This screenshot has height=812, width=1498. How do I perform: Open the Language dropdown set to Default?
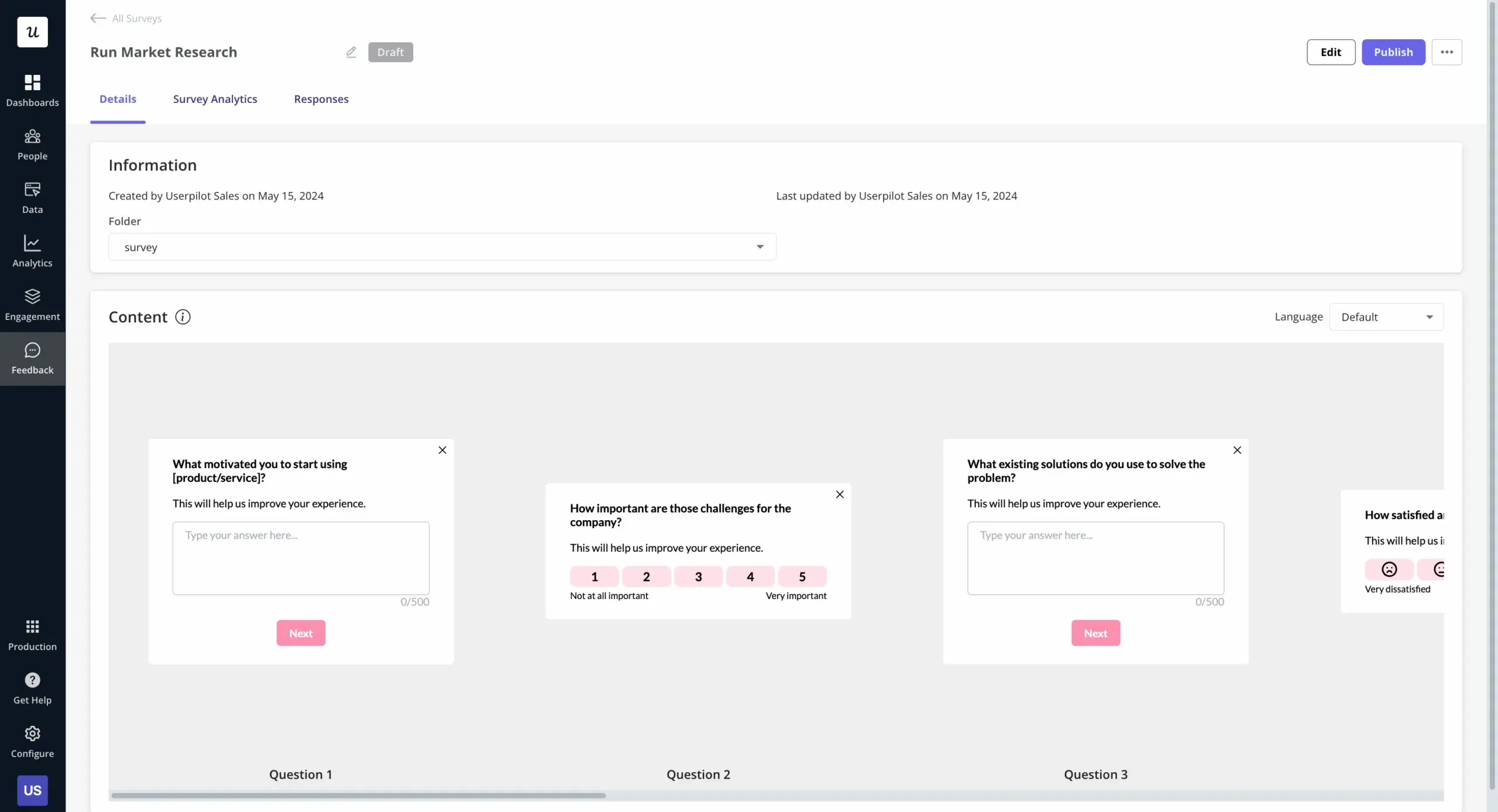(1386, 317)
